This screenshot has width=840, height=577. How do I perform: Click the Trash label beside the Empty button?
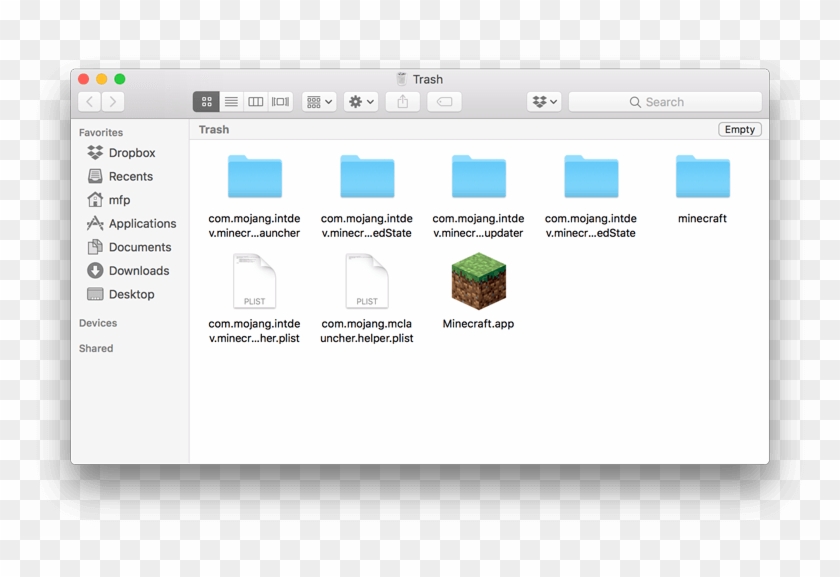[x=214, y=130]
